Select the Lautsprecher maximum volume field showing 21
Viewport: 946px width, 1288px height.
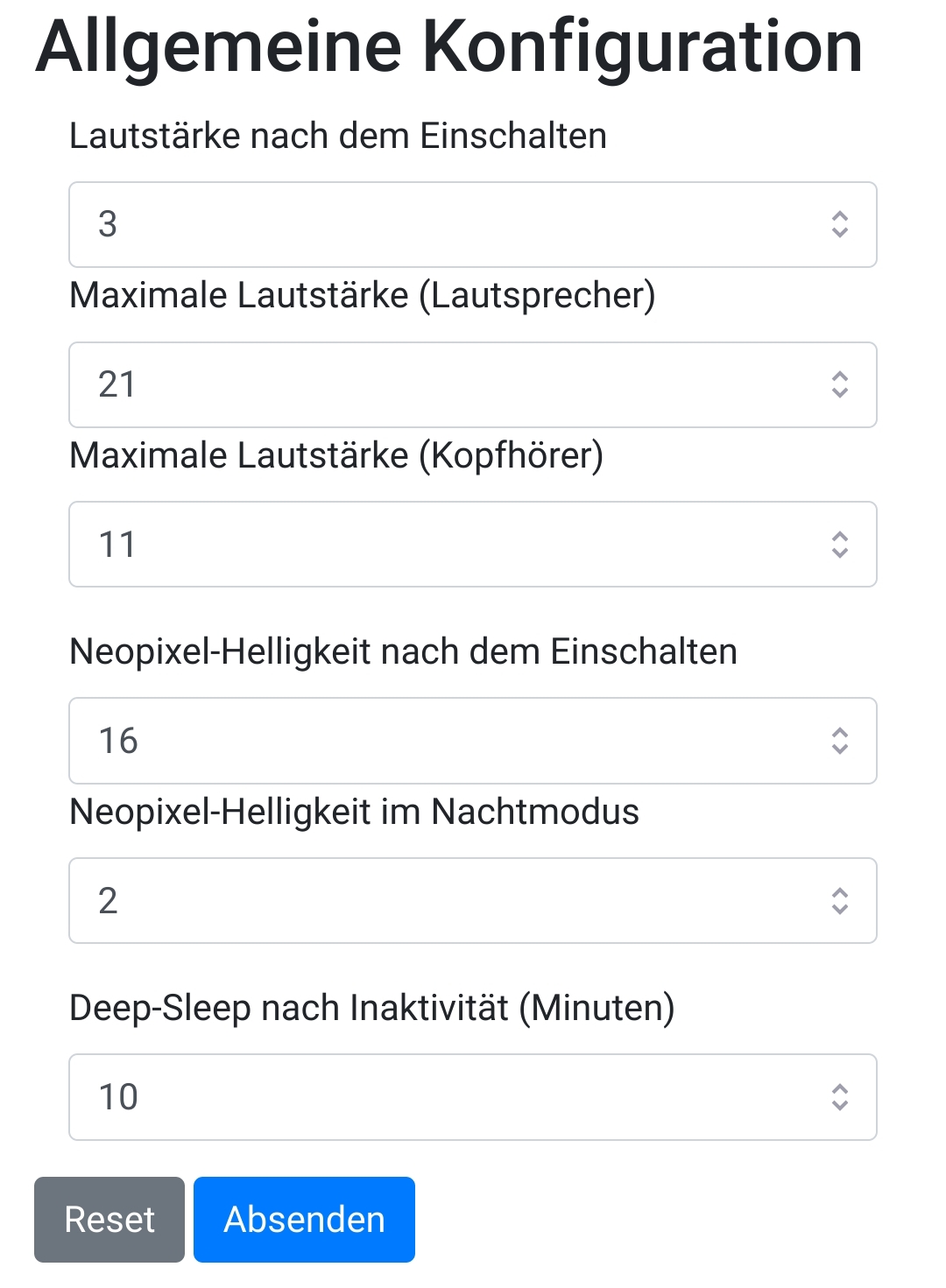tap(473, 384)
